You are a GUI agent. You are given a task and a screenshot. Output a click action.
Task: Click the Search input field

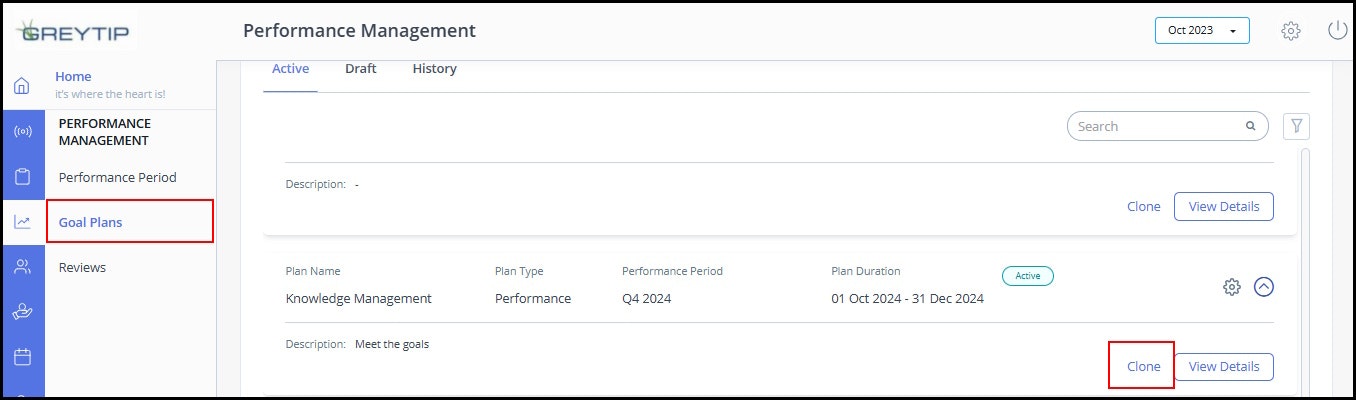pyautogui.click(x=1155, y=127)
